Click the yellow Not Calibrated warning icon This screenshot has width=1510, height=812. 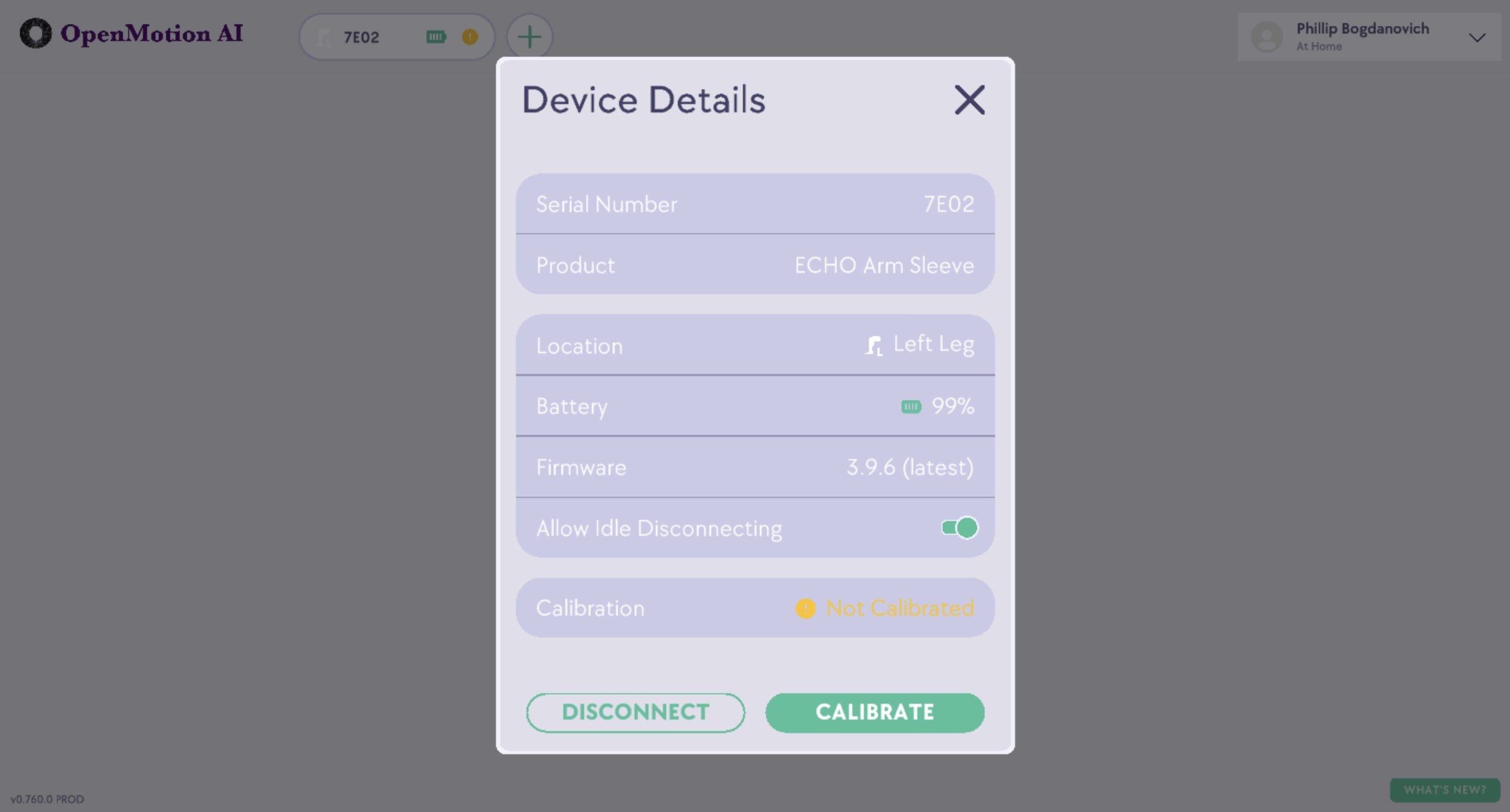(805, 609)
